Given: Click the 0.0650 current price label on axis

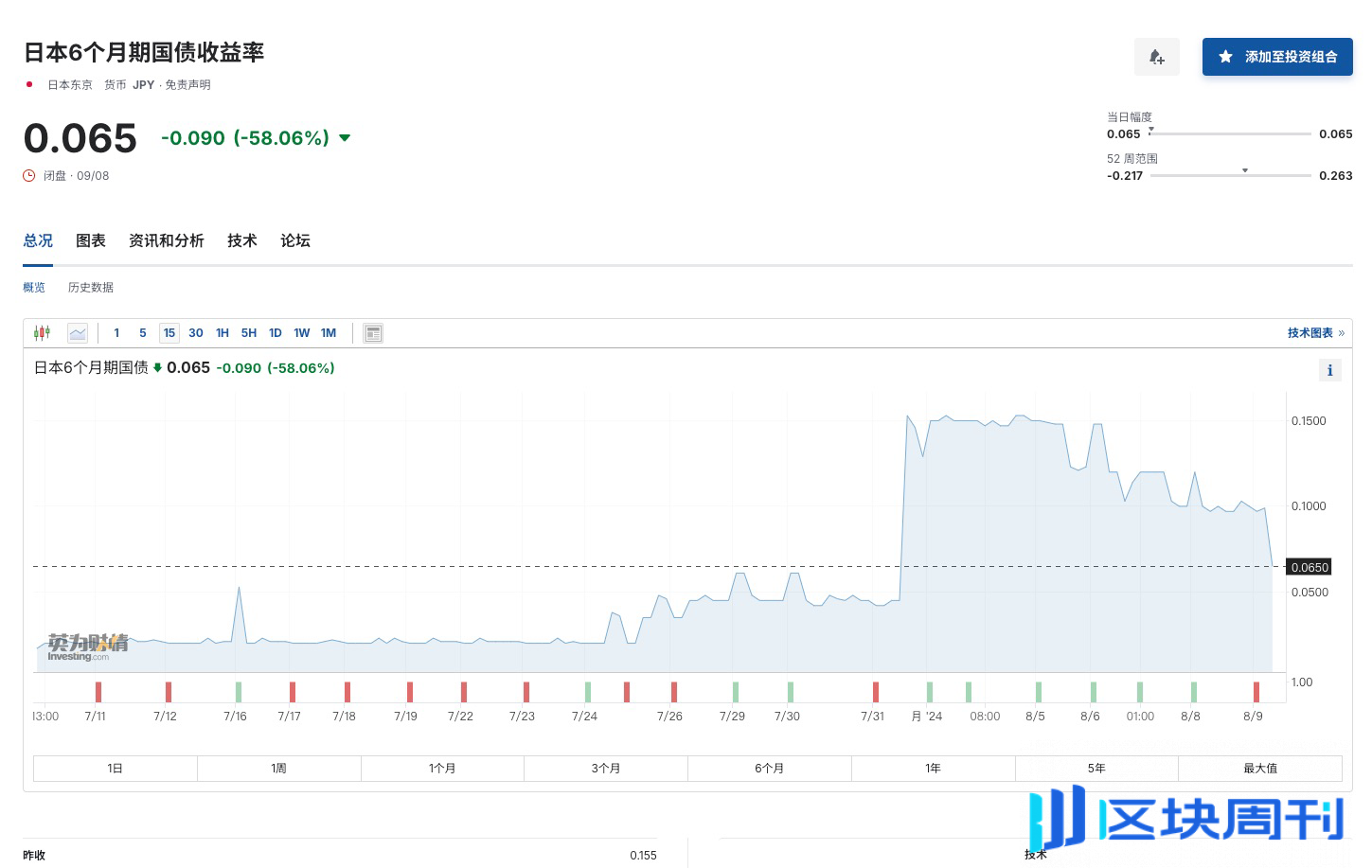Looking at the screenshot, I should point(1310,567).
